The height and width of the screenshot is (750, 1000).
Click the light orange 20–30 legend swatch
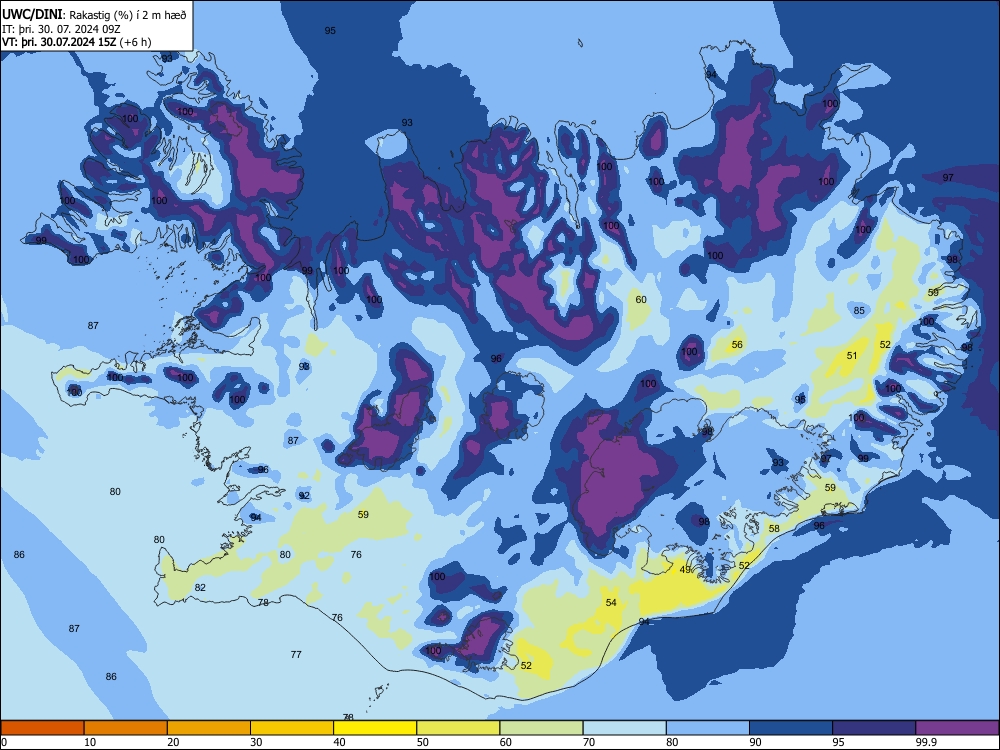coord(209,728)
